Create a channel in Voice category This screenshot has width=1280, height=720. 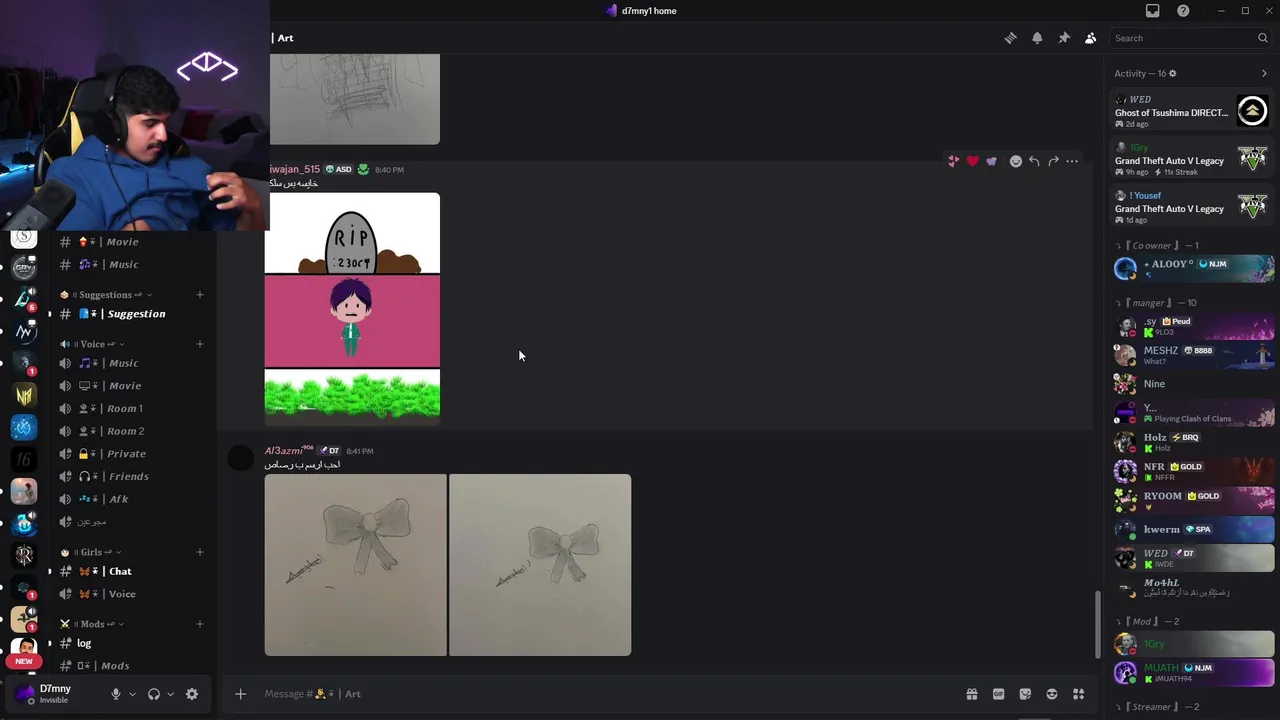(200, 344)
